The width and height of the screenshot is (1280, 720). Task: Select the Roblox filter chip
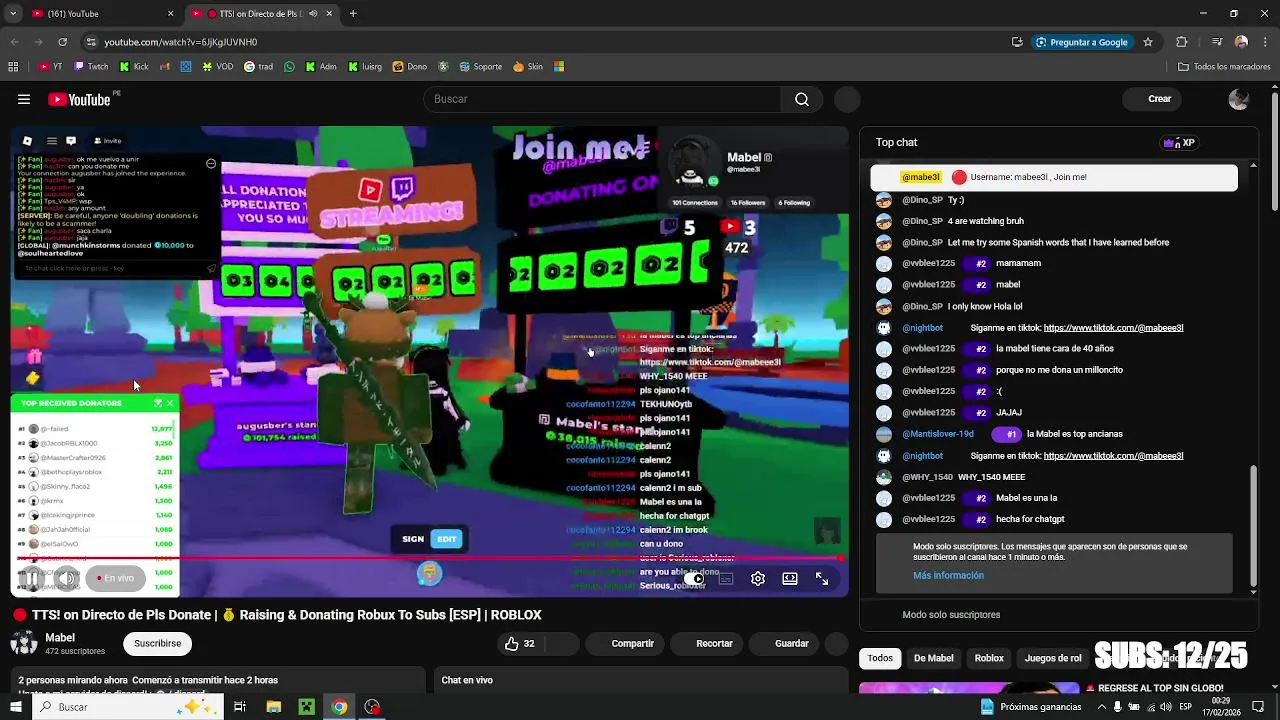pos(989,658)
